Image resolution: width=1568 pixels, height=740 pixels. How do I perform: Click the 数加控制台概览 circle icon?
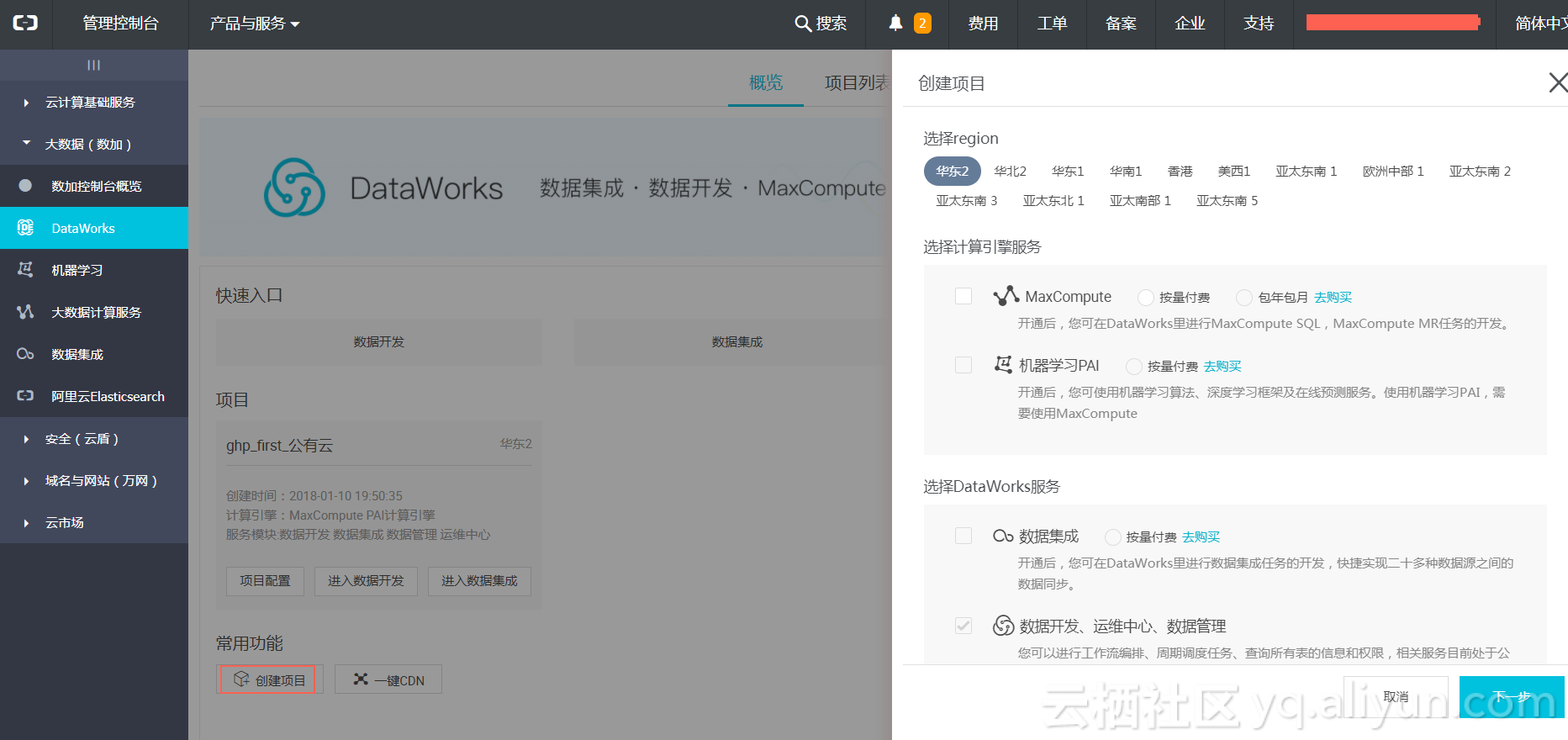[x=25, y=186]
